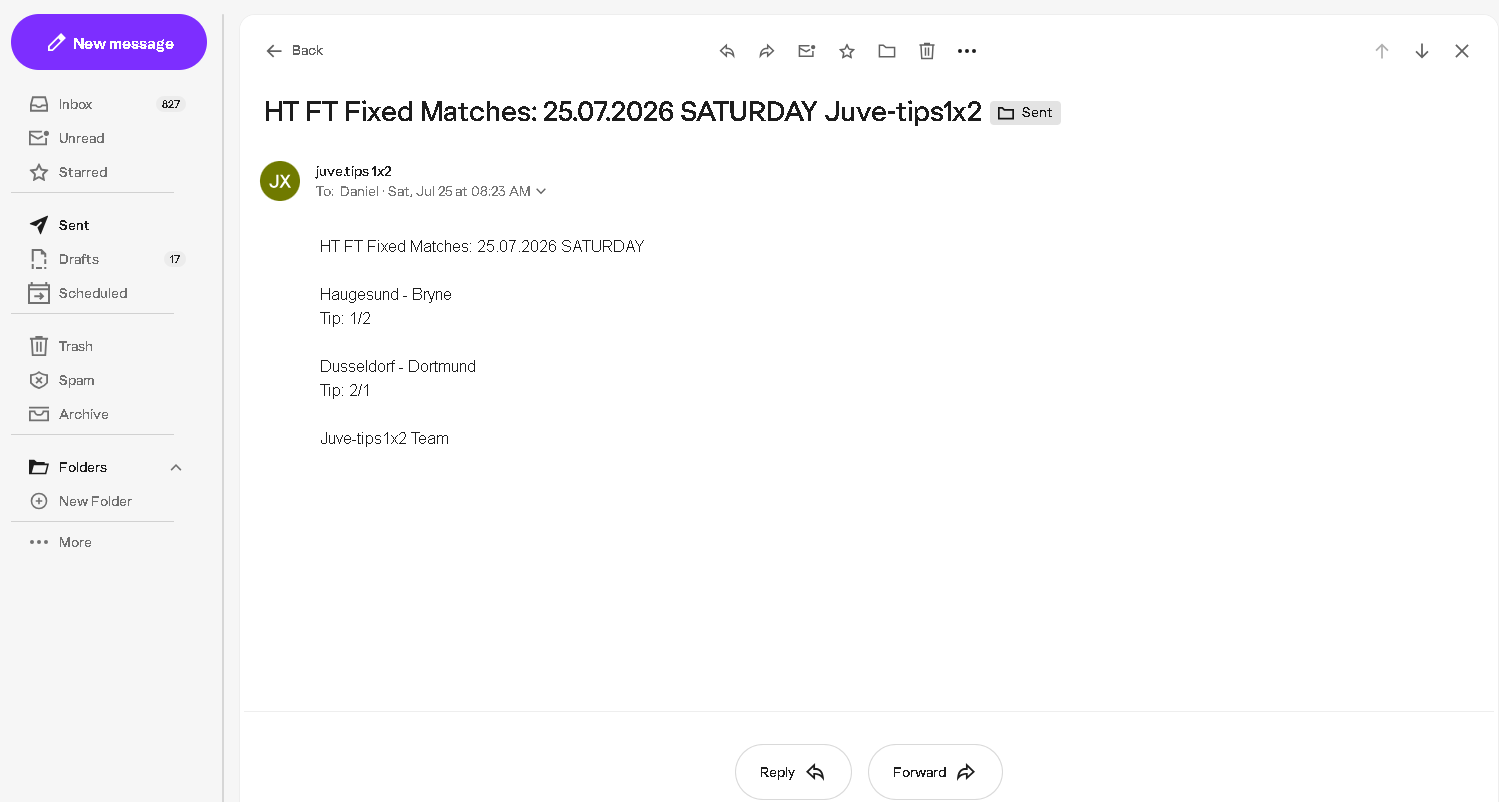This screenshot has height=802, width=1499.
Task: Click the line 'Tip: 2/1'
Action: coord(345,390)
